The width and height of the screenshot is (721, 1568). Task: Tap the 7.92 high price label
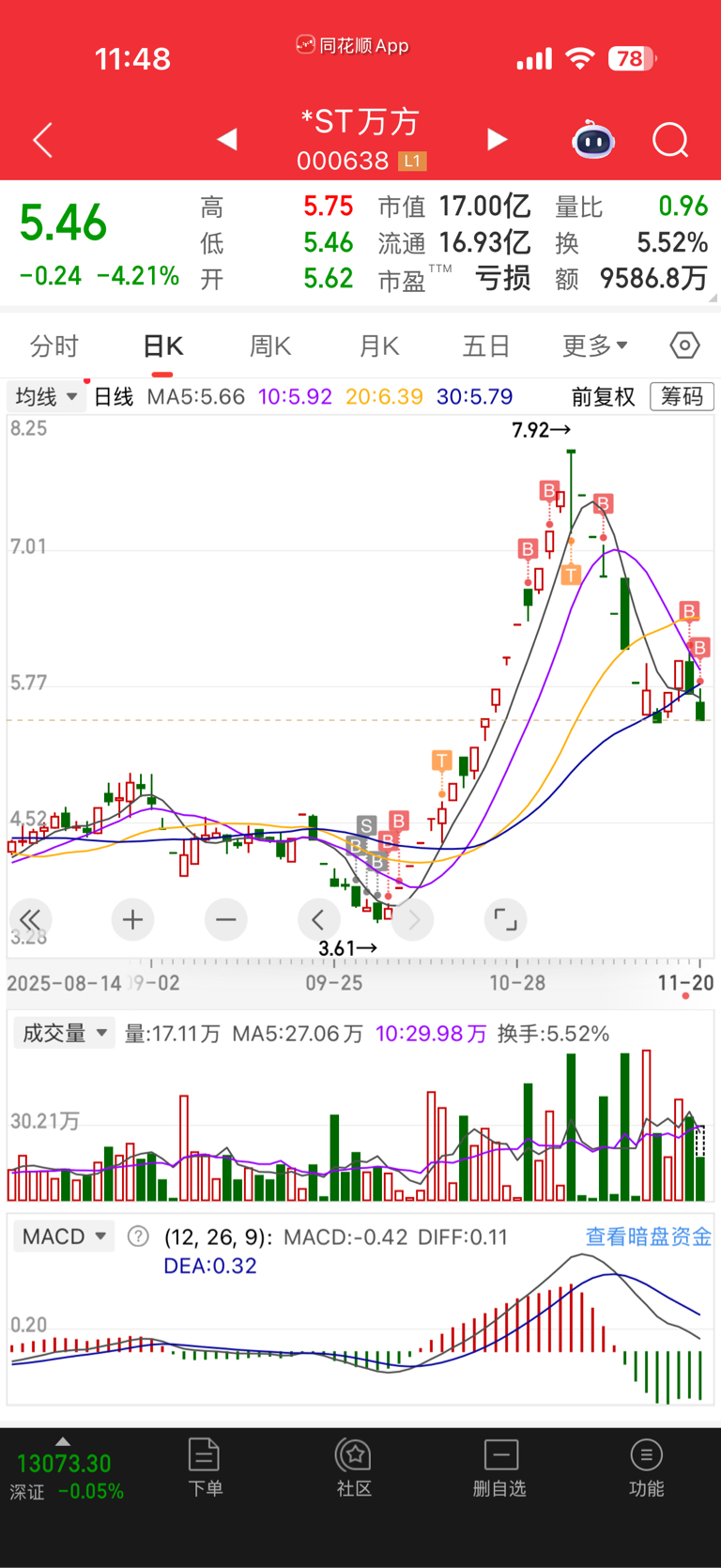tap(541, 430)
